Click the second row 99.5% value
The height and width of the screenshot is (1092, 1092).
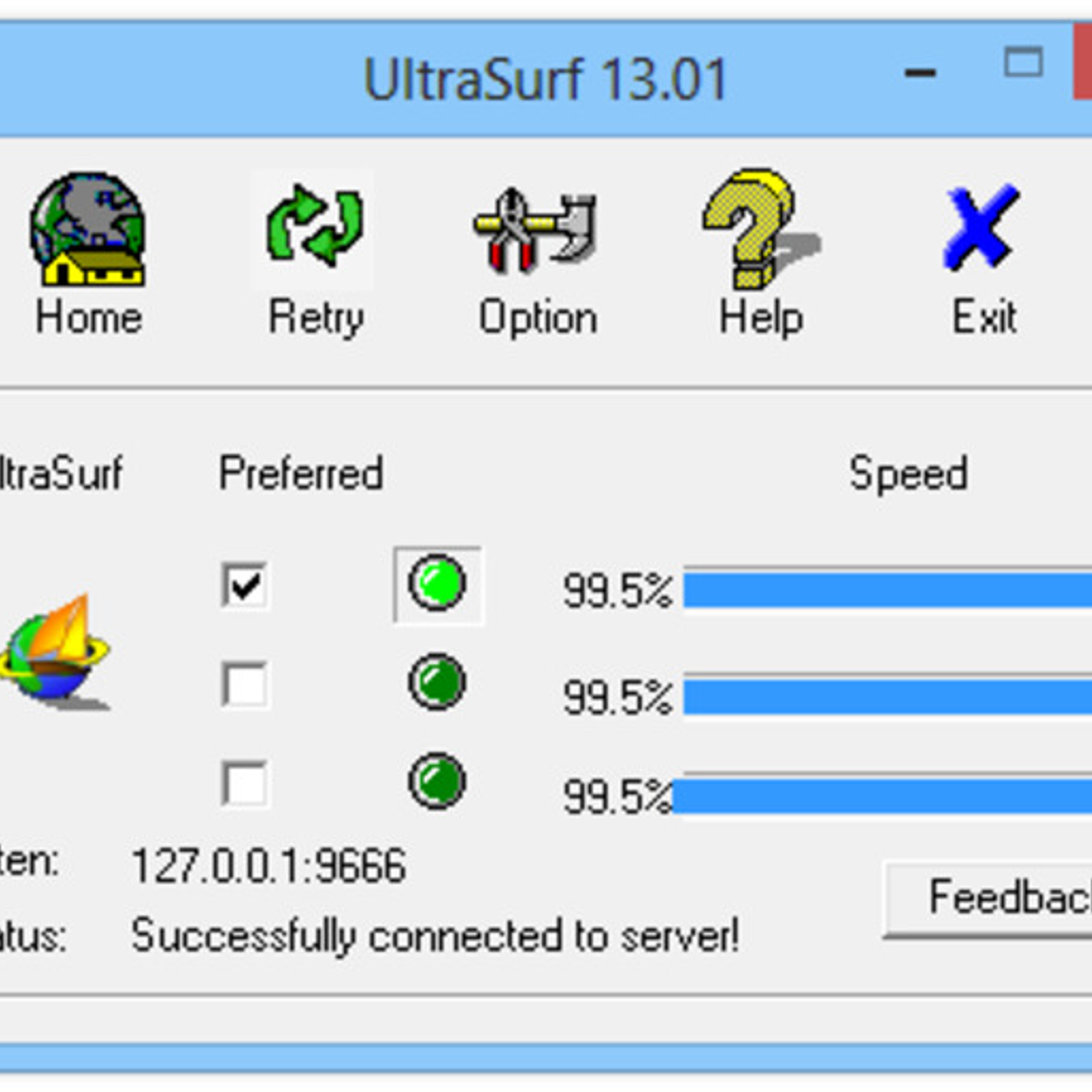coord(618,698)
